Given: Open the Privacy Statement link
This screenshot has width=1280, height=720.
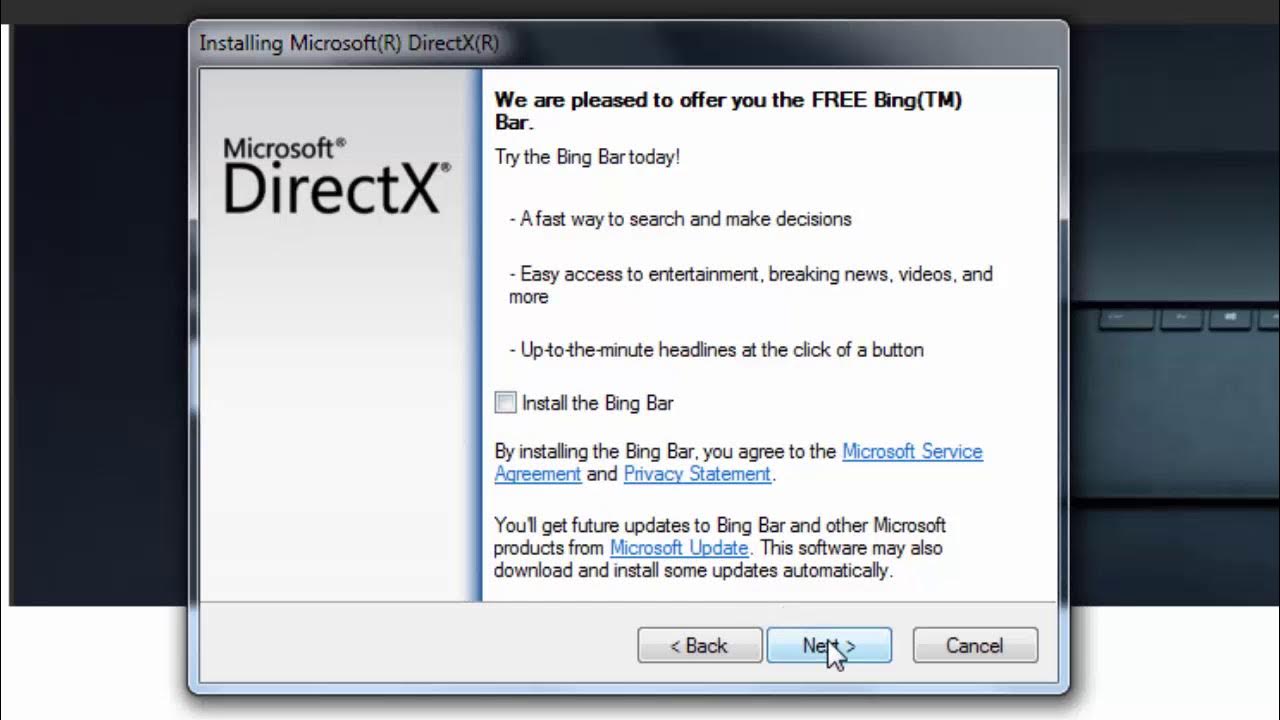Looking at the screenshot, I should pyautogui.click(x=697, y=474).
